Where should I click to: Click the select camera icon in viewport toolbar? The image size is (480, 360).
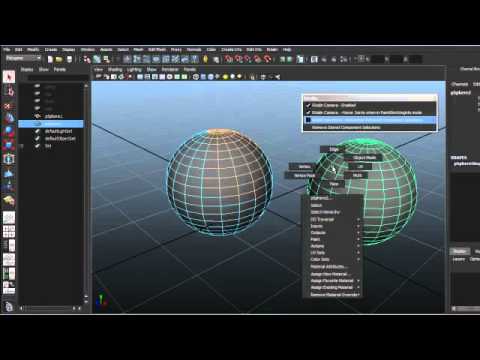pos(99,77)
